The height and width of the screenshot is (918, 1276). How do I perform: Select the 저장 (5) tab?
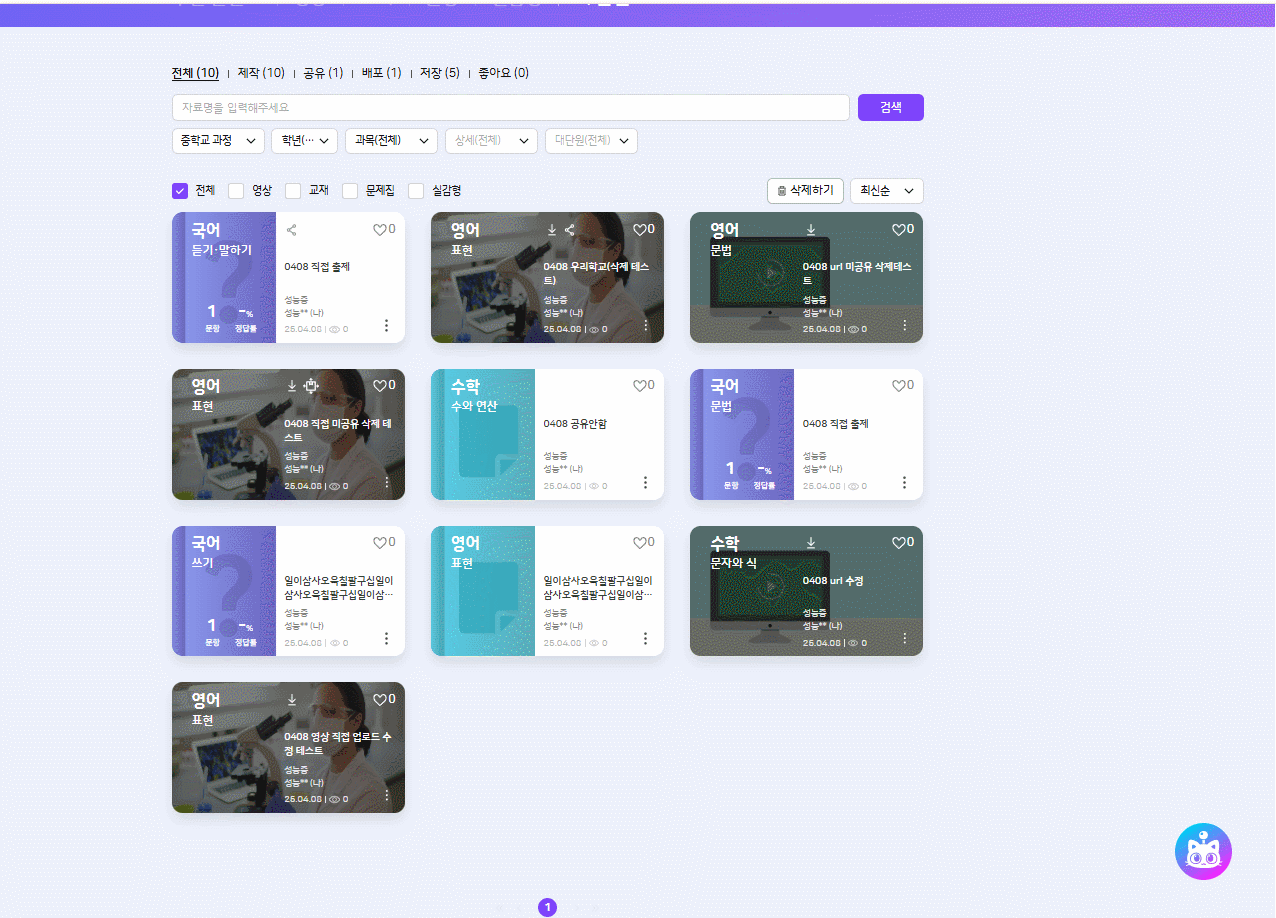[439, 73]
